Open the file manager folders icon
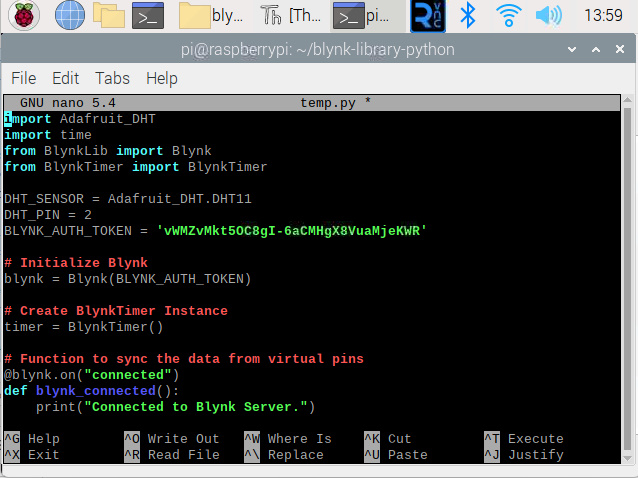 (109, 15)
